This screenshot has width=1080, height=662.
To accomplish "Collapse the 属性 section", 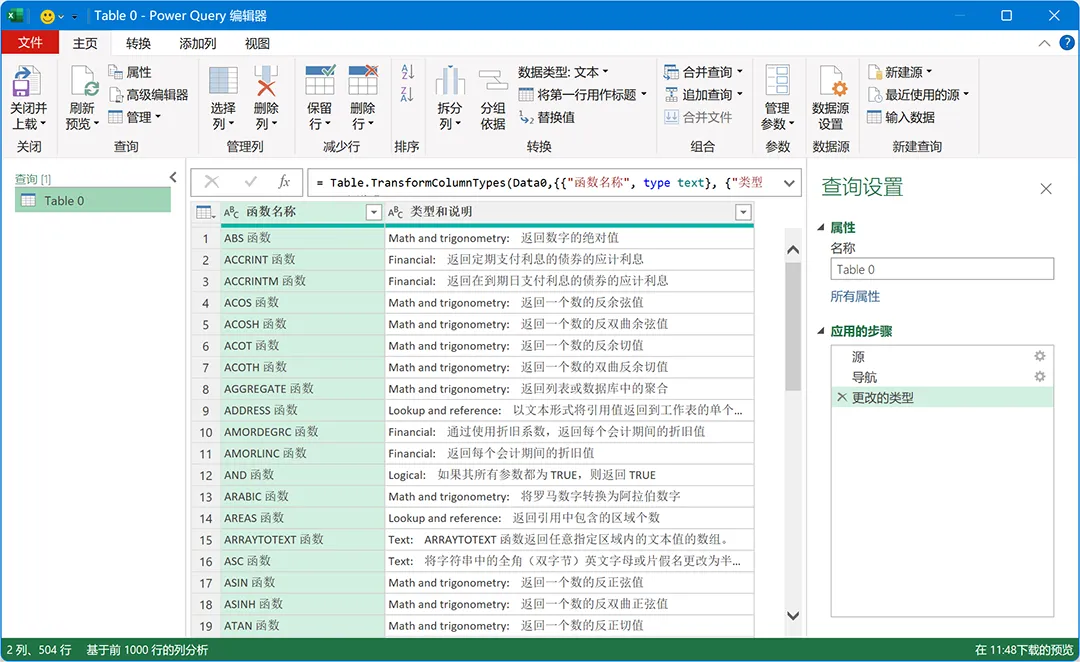I will click(x=820, y=227).
